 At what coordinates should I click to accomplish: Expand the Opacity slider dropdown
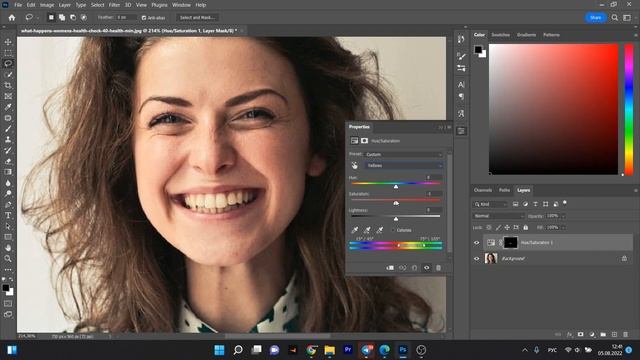(x=563, y=216)
